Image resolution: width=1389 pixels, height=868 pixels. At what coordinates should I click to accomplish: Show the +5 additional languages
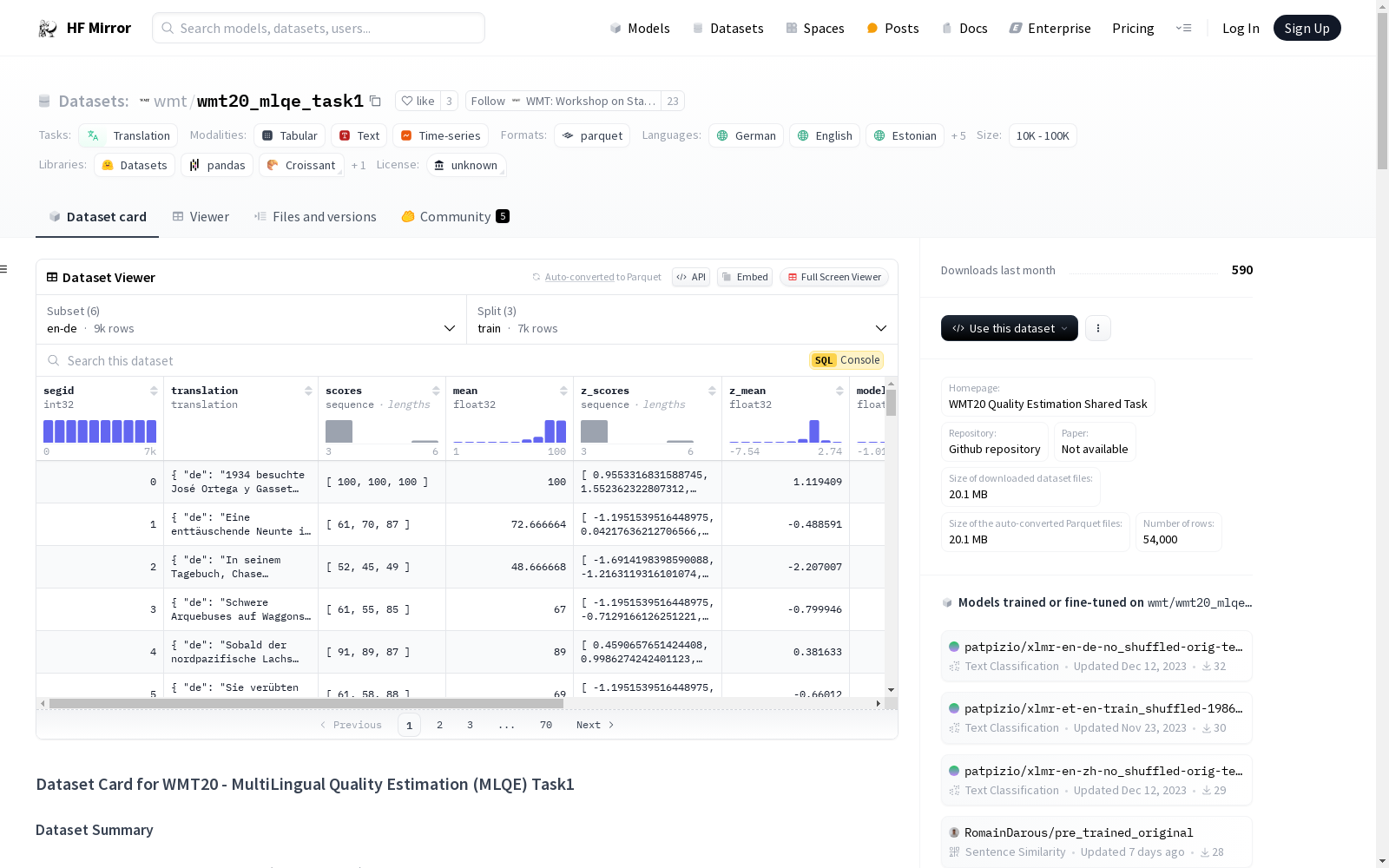(x=958, y=135)
